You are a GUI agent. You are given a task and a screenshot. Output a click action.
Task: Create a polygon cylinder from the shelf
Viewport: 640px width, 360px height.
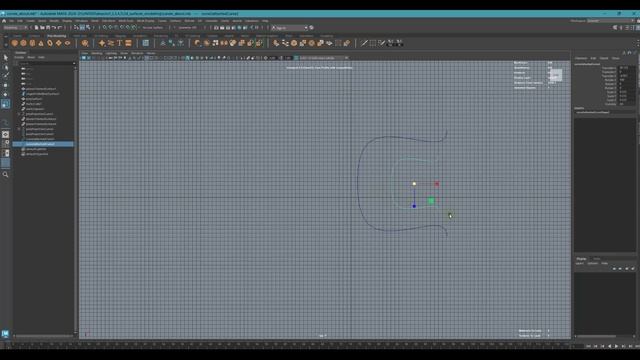[32, 43]
